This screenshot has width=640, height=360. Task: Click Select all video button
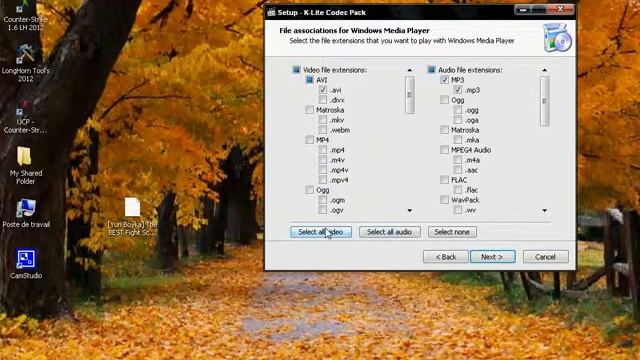(x=321, y=232)
